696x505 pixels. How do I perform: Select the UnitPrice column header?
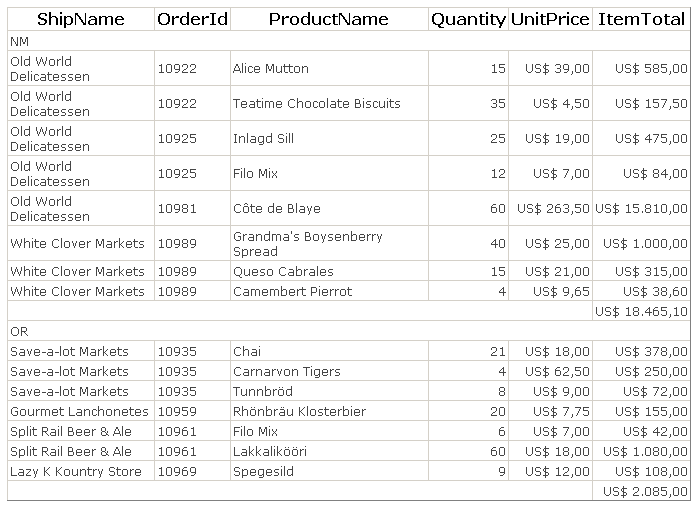point(550,19)
